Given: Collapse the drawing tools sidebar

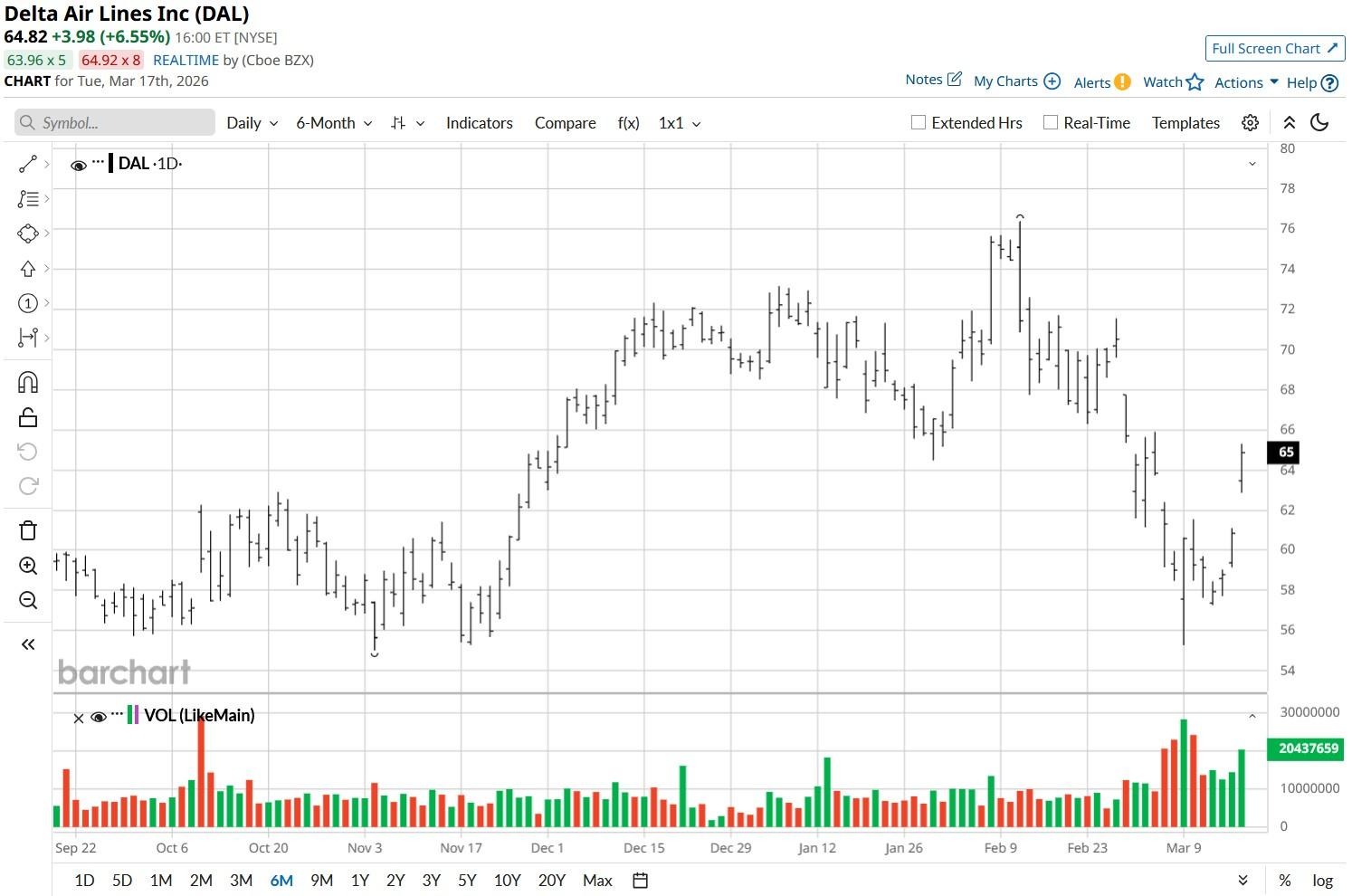Looking at the screenshot, I should click(28, 644).
